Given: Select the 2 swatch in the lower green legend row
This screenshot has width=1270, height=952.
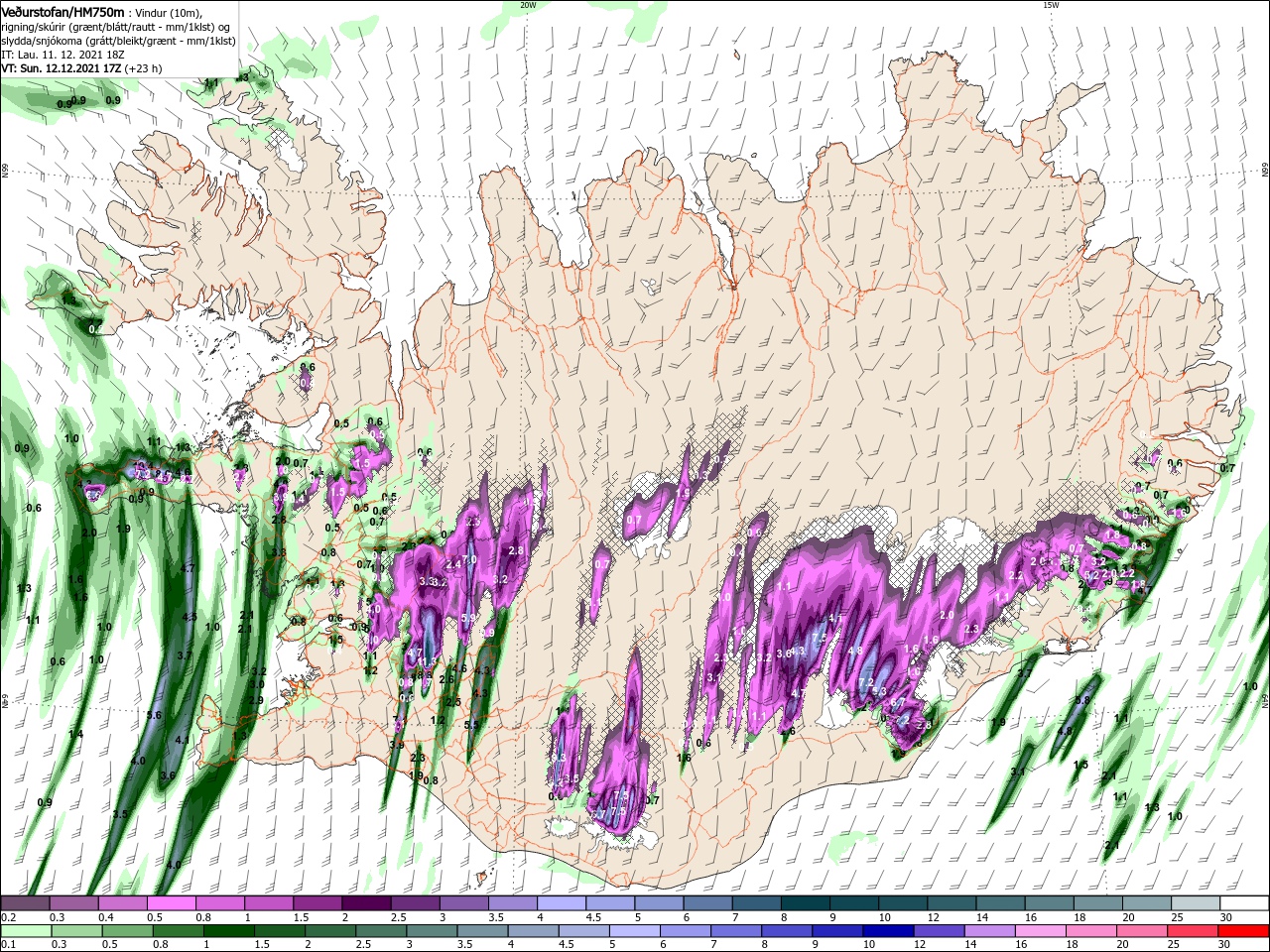Looking at the screenshot, I should coord(328,931).
